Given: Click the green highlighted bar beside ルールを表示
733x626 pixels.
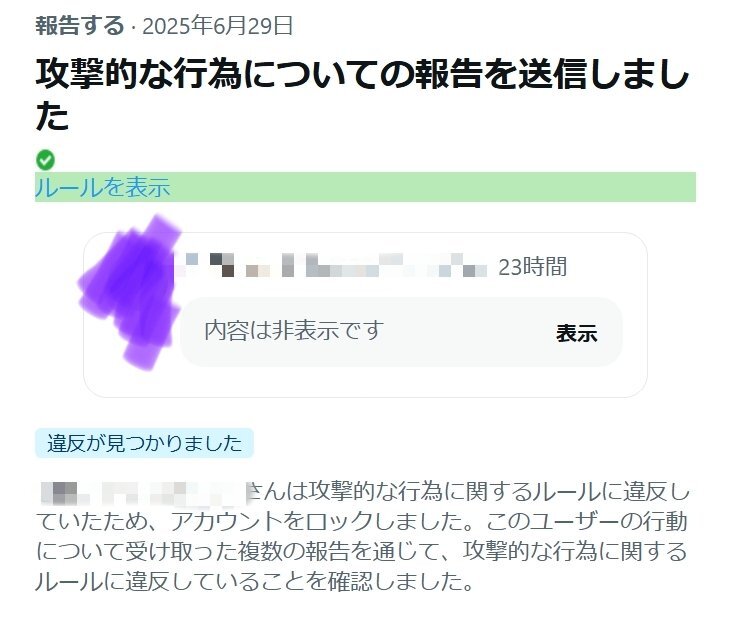Looking at the screenshot, I should [x=432, y=187].
